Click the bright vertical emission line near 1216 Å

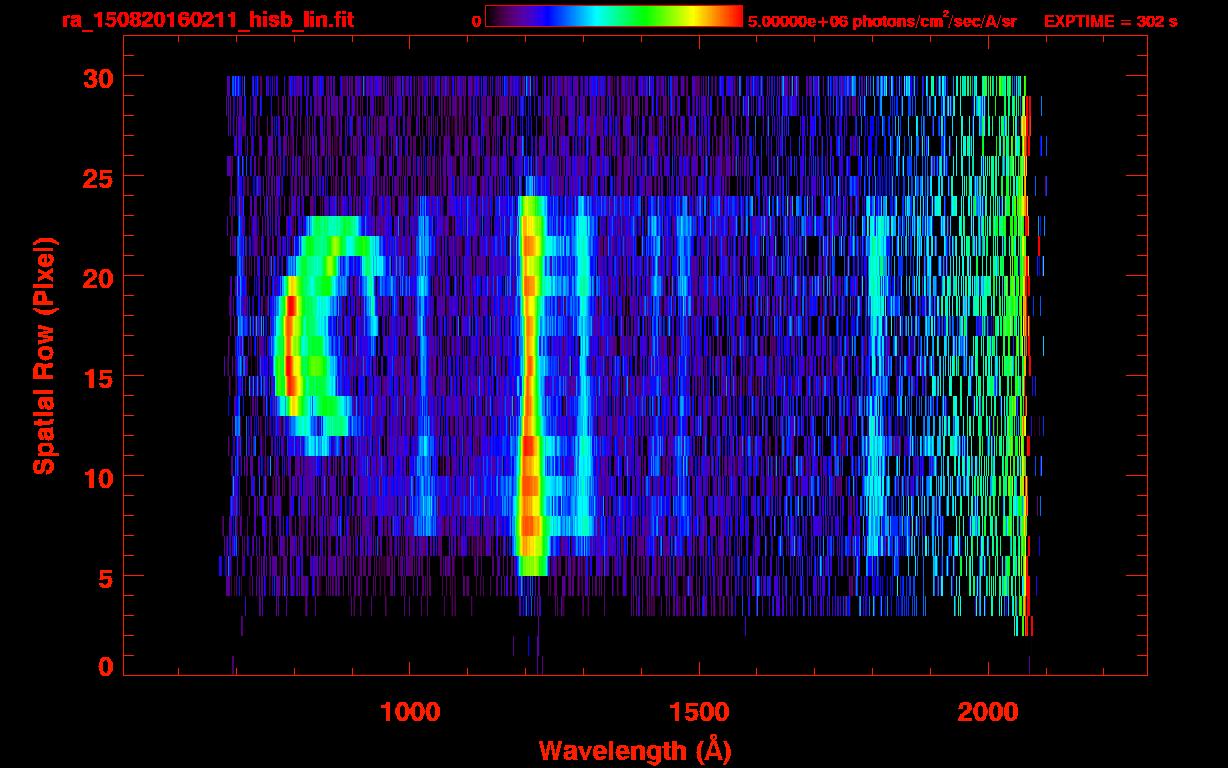click(x=530, y=385)
